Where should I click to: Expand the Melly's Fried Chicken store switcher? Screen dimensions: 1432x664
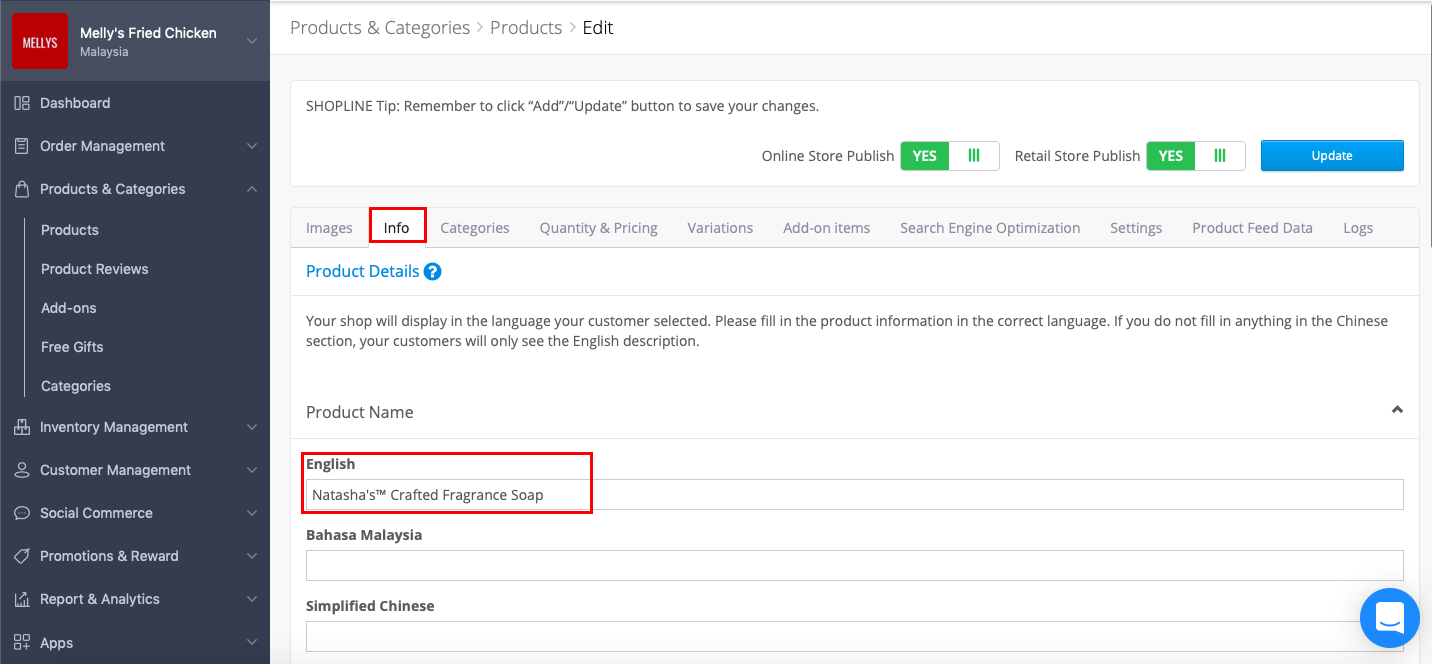coord(254,41)
